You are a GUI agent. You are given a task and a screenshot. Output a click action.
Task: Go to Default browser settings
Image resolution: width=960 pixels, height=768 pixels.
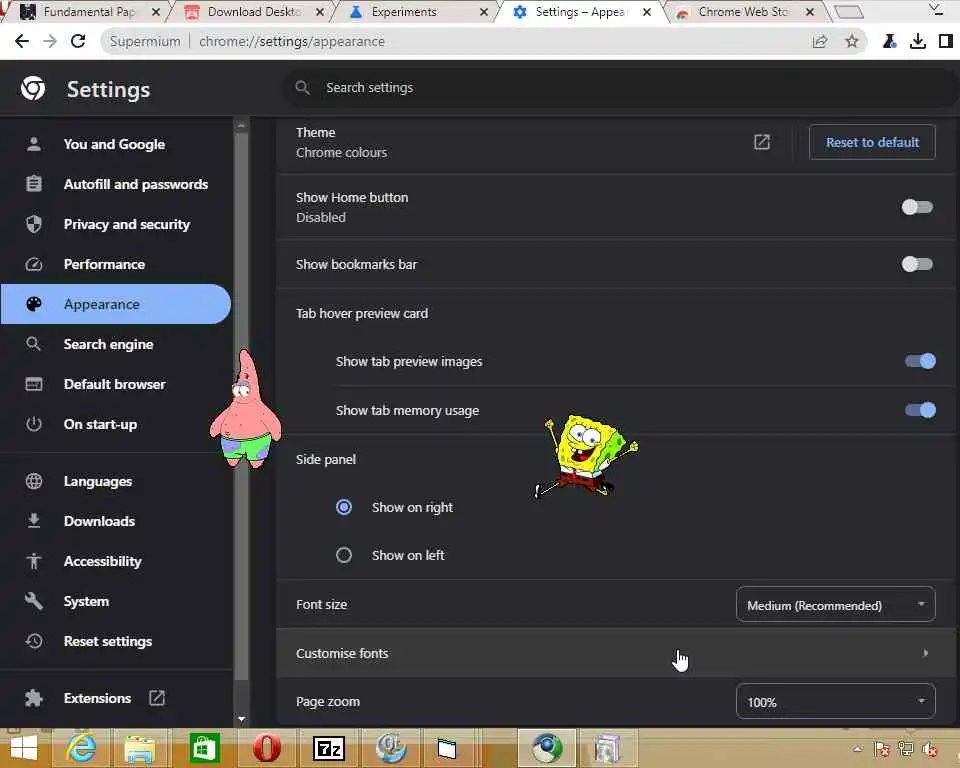116,384
